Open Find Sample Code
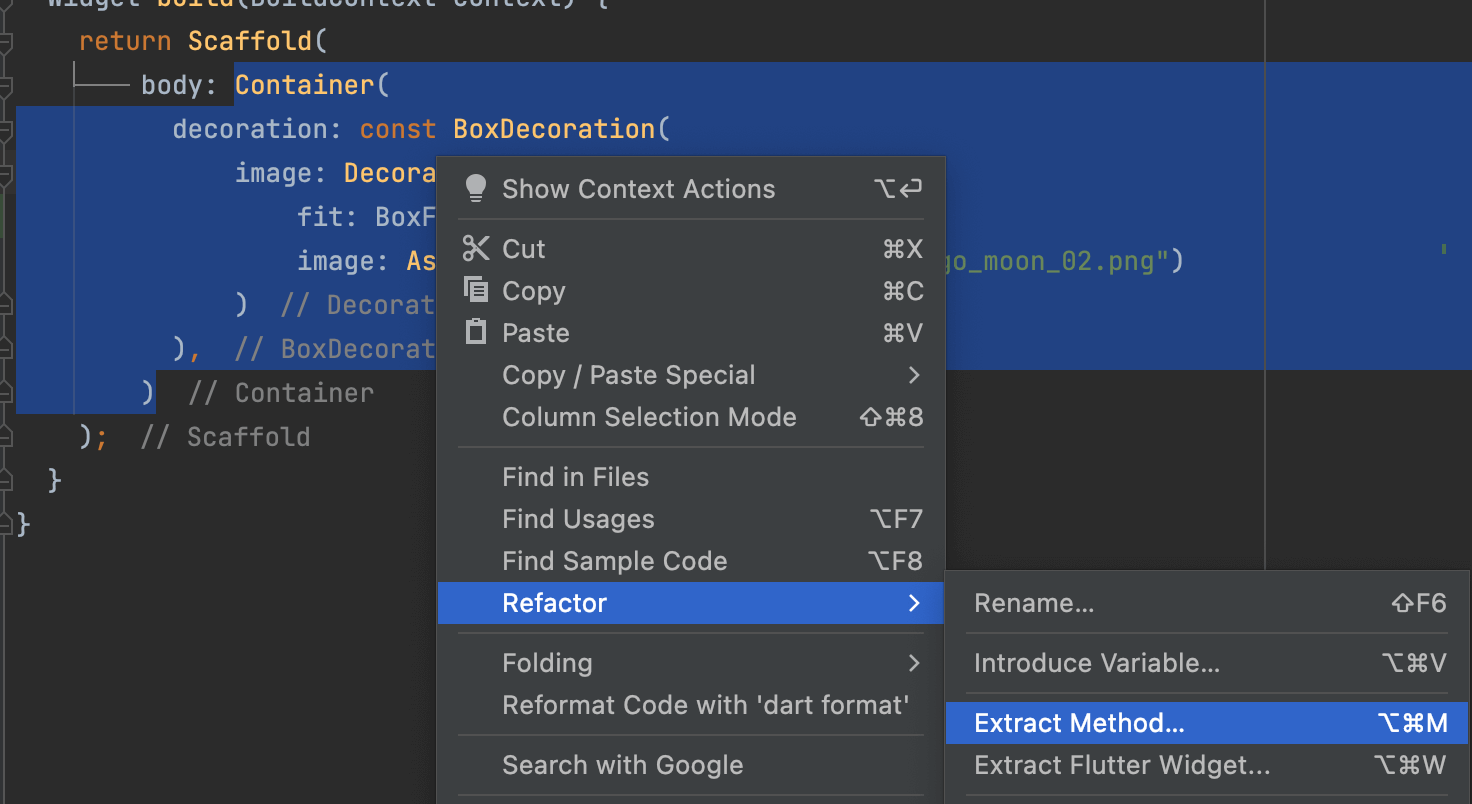Viewport: 1472px width, 804px height. tap(614, 561)
